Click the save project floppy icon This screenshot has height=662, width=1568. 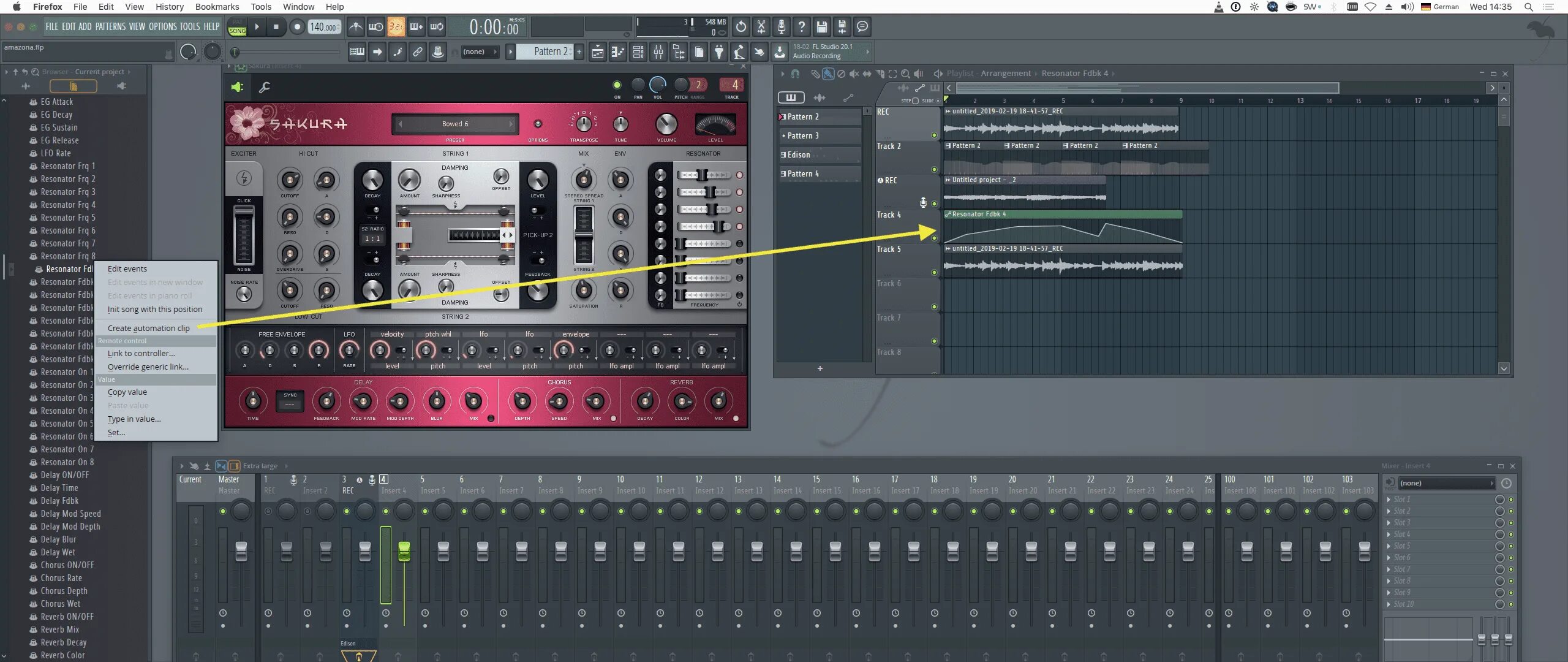(x=822, y=27)
